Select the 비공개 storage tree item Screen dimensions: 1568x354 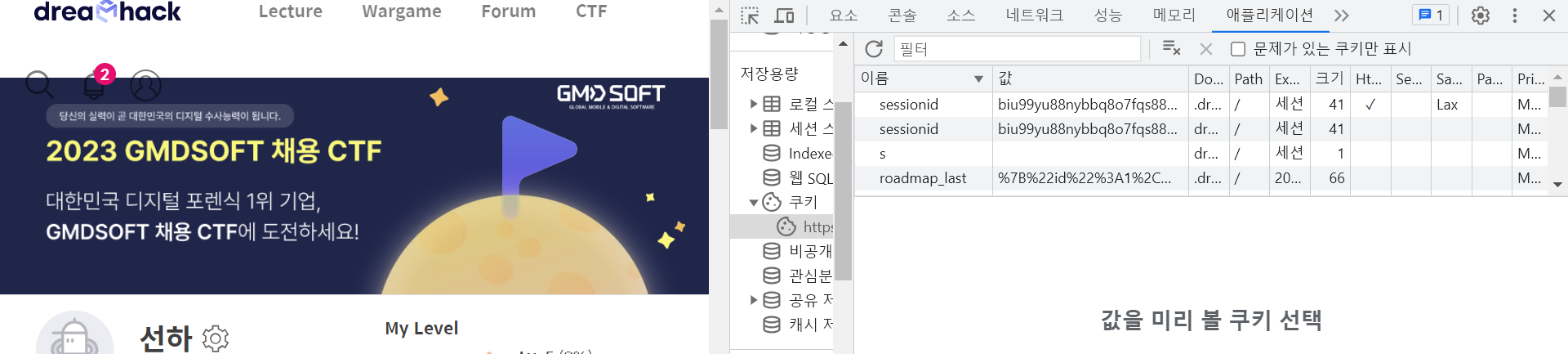pyautogui.click(x=798, y=251)
